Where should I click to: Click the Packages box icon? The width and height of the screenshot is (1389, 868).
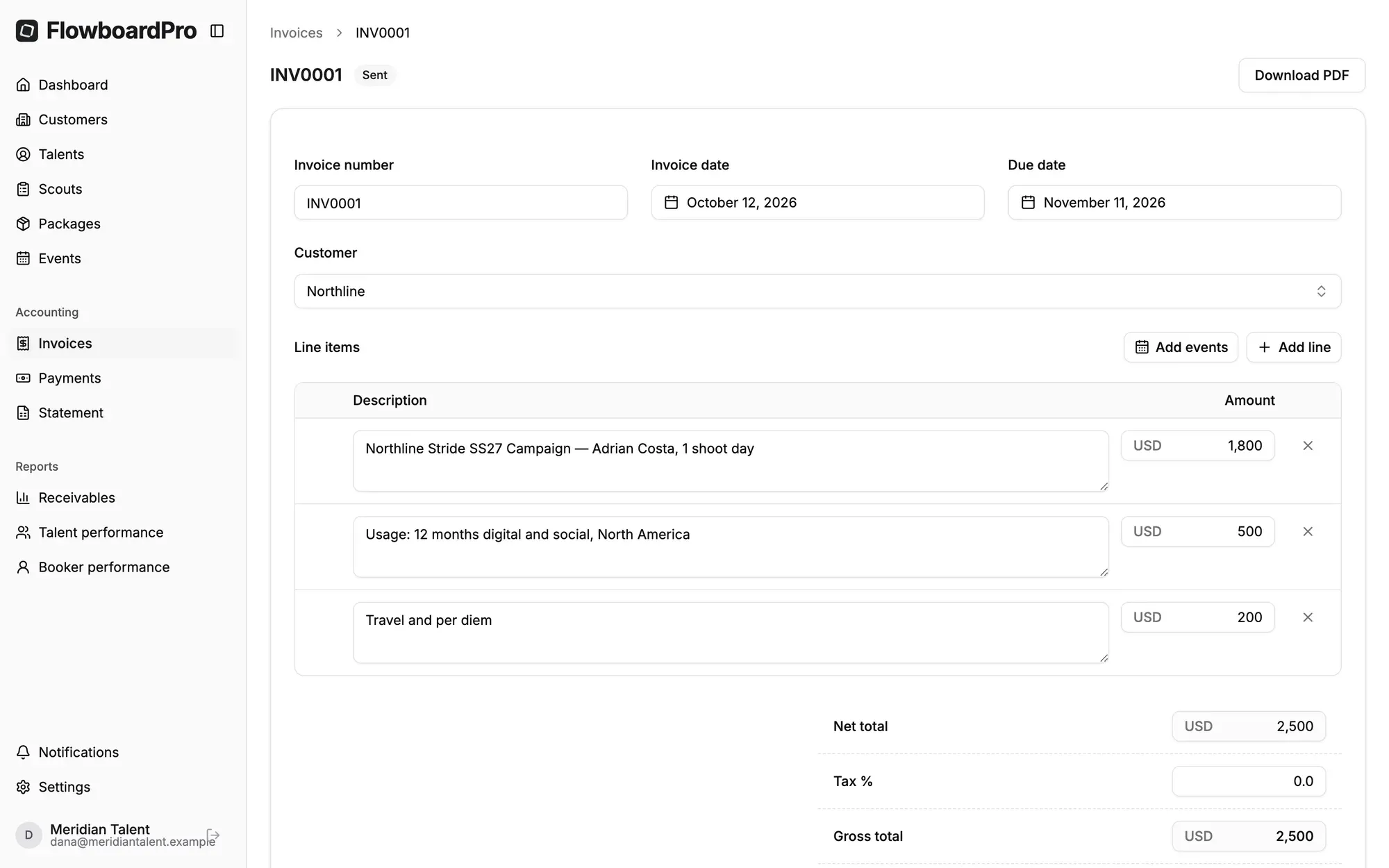[24, 224]
